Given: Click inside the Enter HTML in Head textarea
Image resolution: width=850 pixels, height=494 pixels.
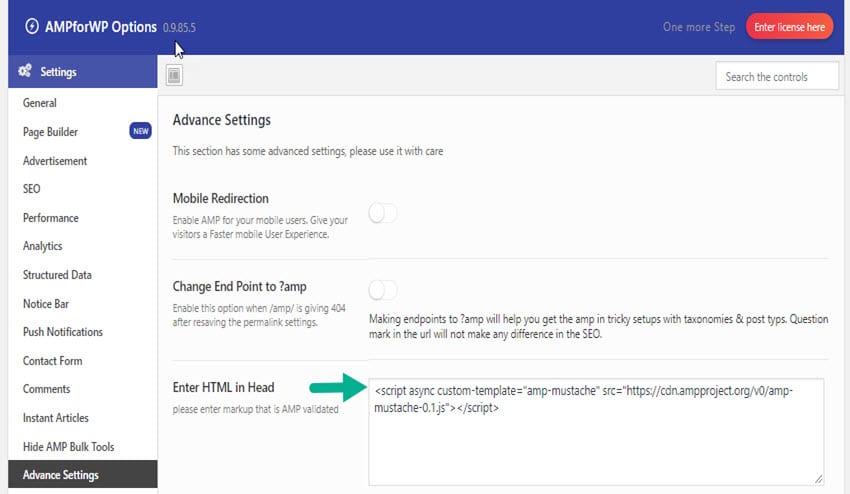Looking at the screenshot, I should [596, 432].
